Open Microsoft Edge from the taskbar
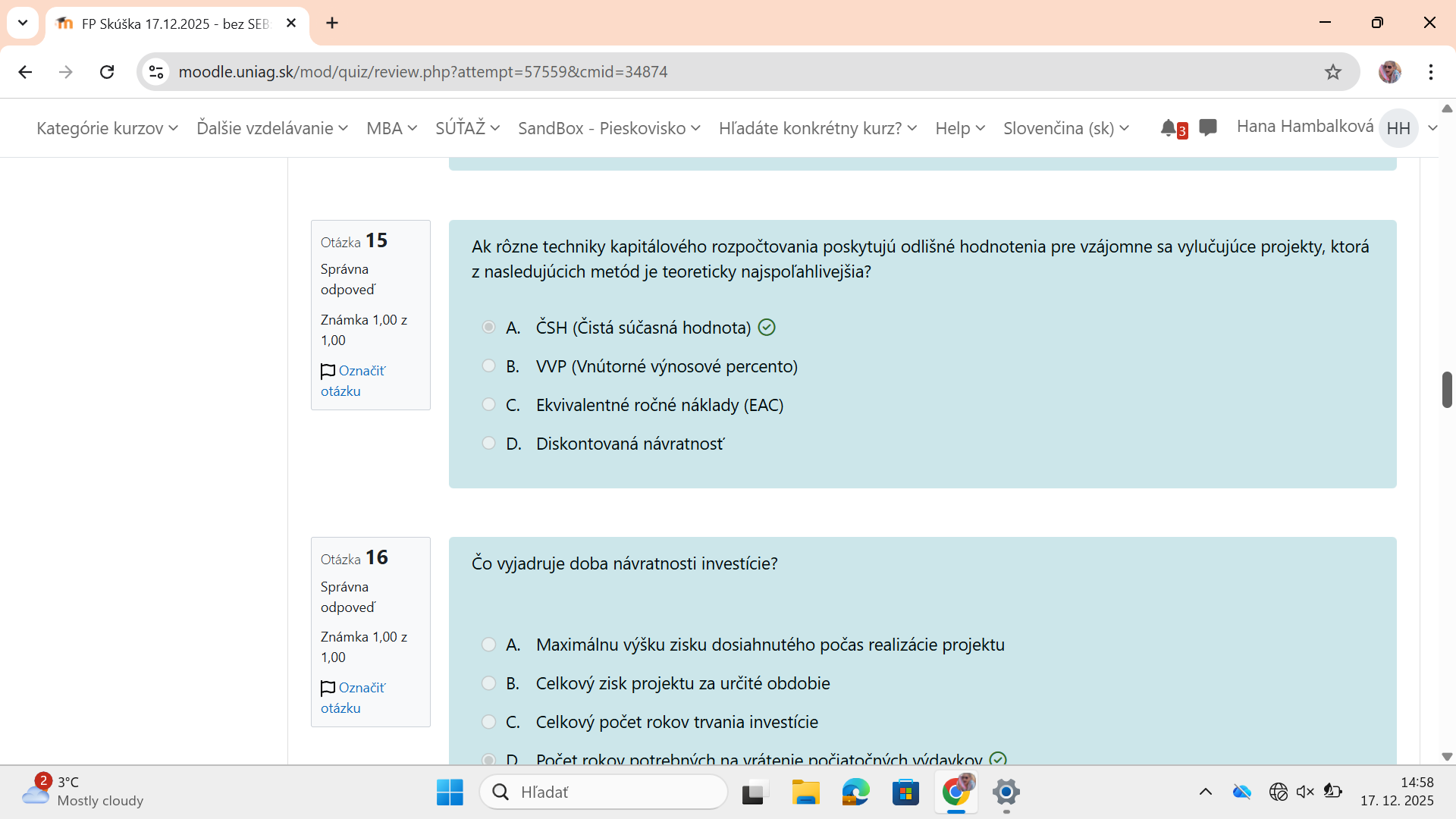This screenshot has width=1456, height=819. 855,792
